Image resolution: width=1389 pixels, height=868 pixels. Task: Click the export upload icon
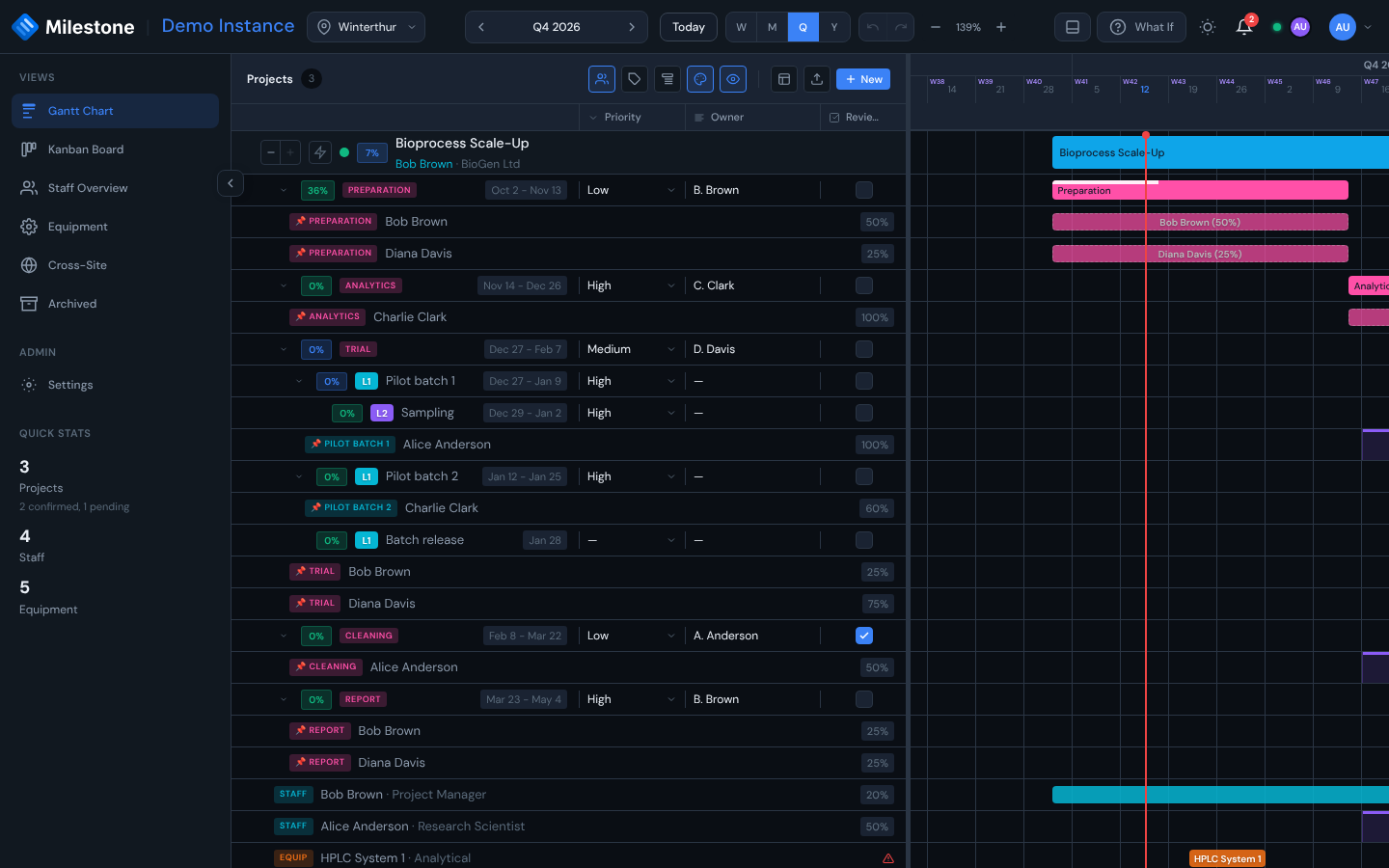817,79
